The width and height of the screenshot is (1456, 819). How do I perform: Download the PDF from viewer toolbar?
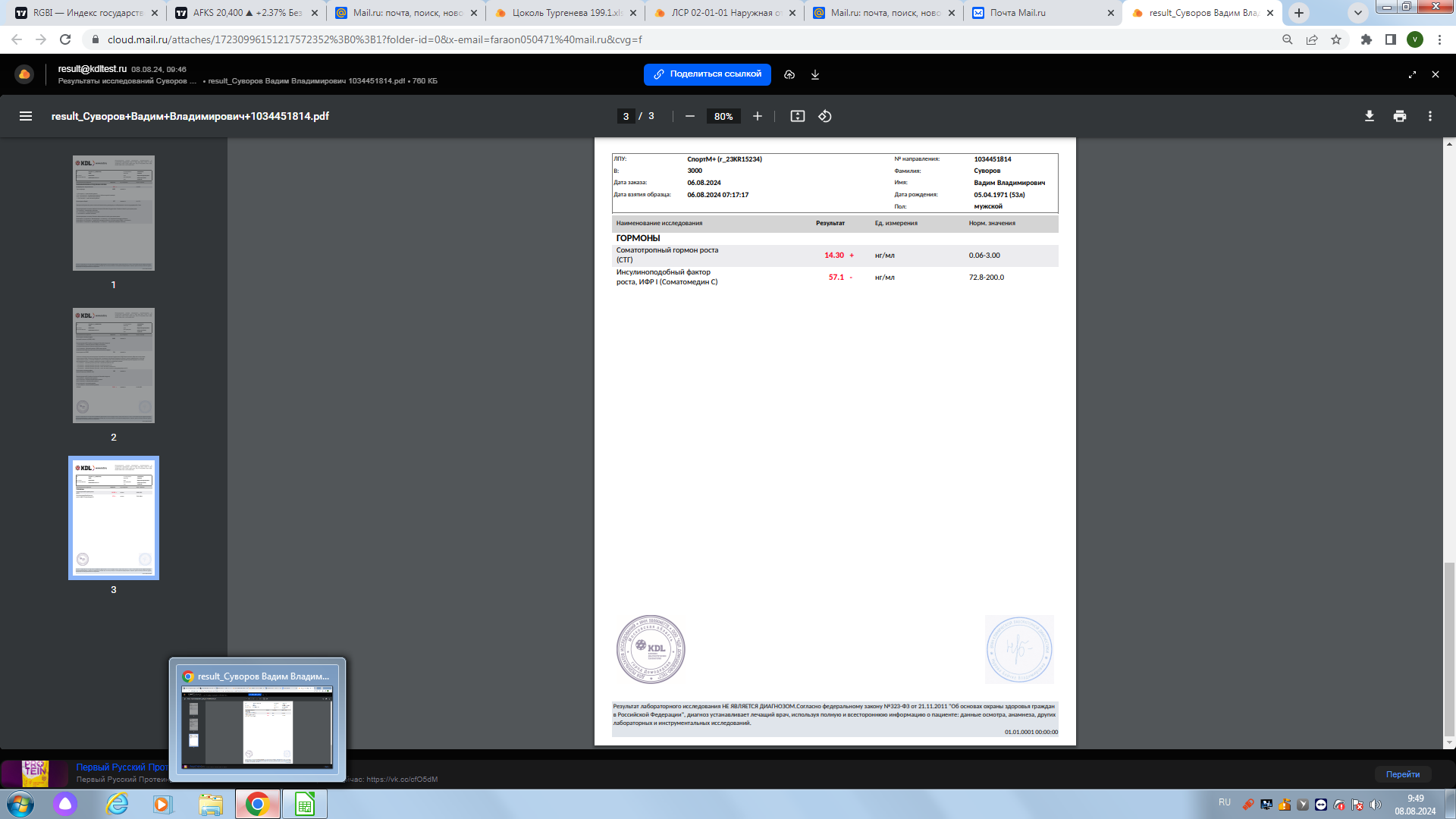click(x=1369, y=116)
